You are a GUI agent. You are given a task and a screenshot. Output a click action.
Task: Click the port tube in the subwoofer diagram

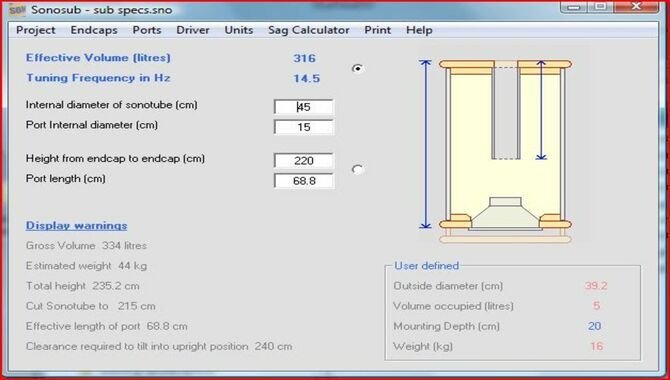tap(506, 112)
